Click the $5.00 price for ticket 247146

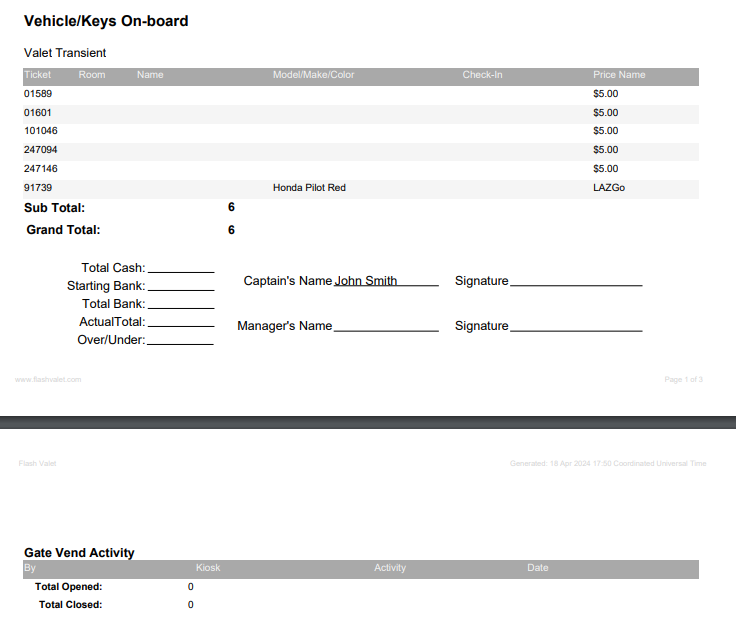pos(606,169)
